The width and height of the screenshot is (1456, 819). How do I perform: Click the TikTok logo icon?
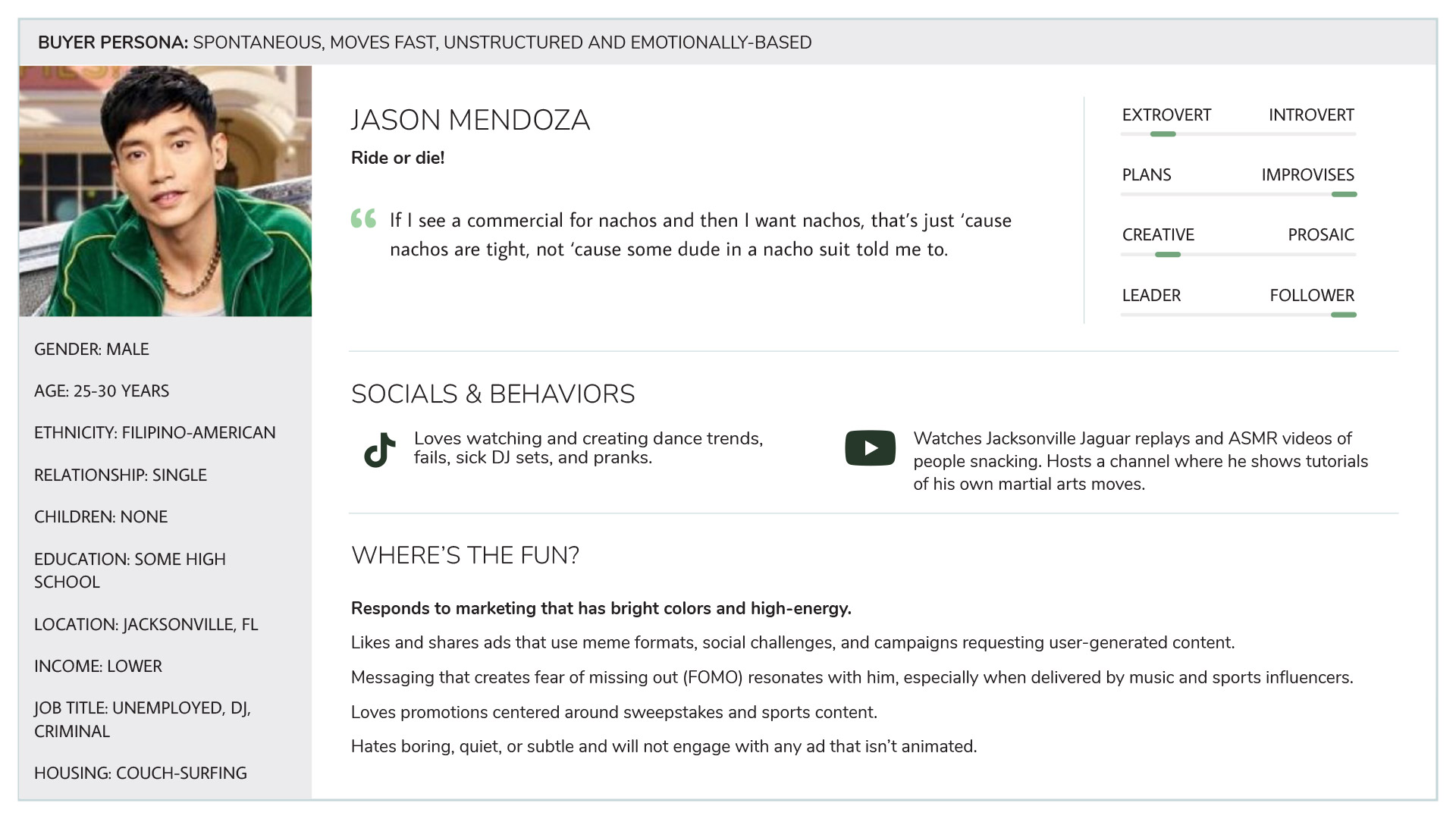click(380, 450)
